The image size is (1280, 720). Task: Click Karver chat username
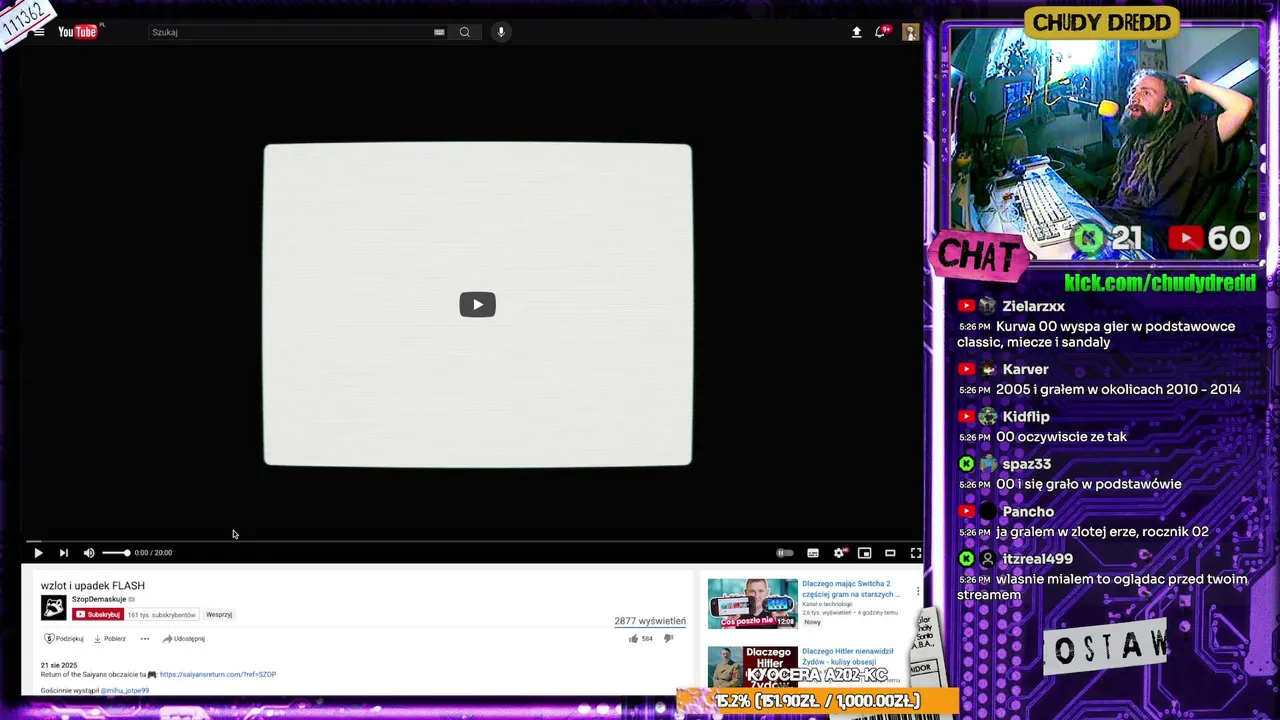1025,369
